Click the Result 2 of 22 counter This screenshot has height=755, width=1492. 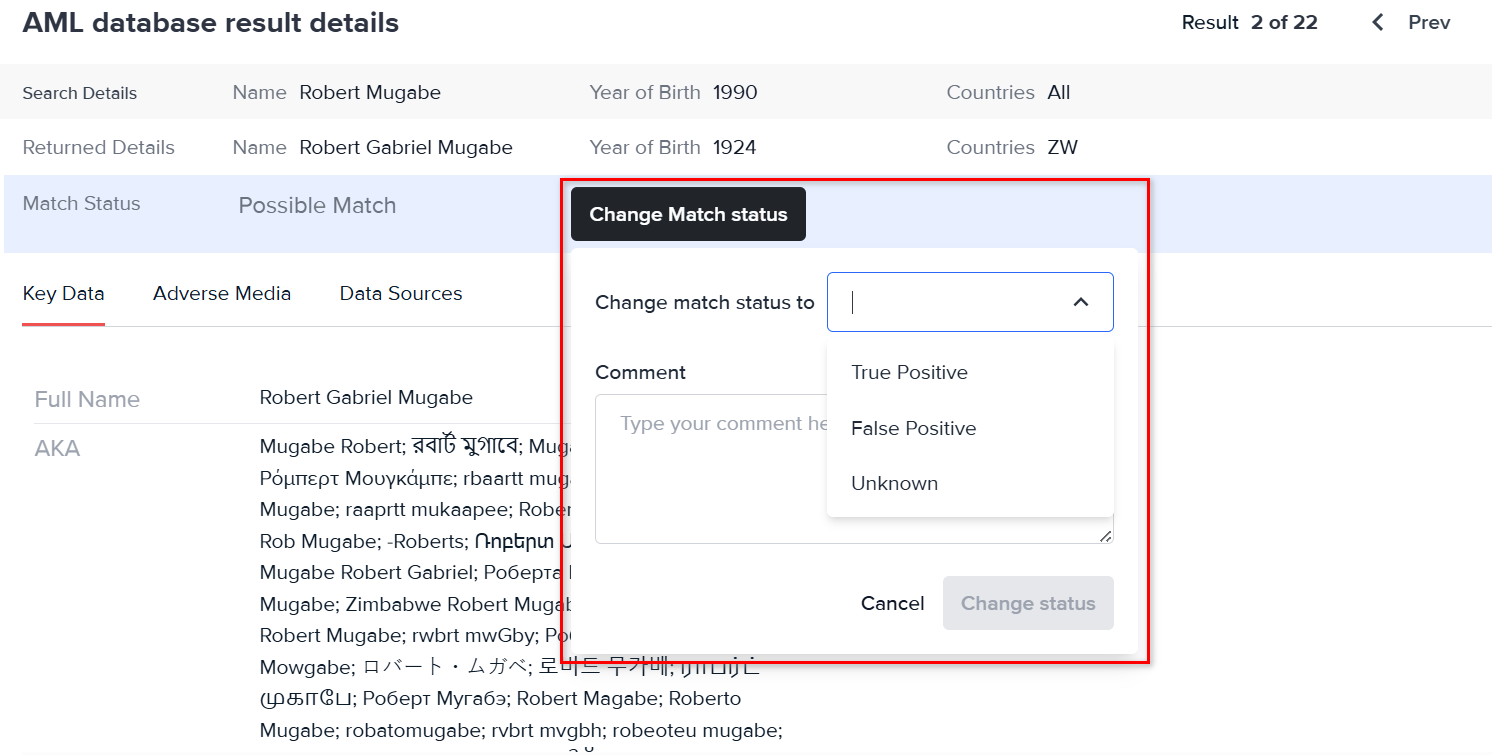pyautogui.click(x=1249, y=22)
